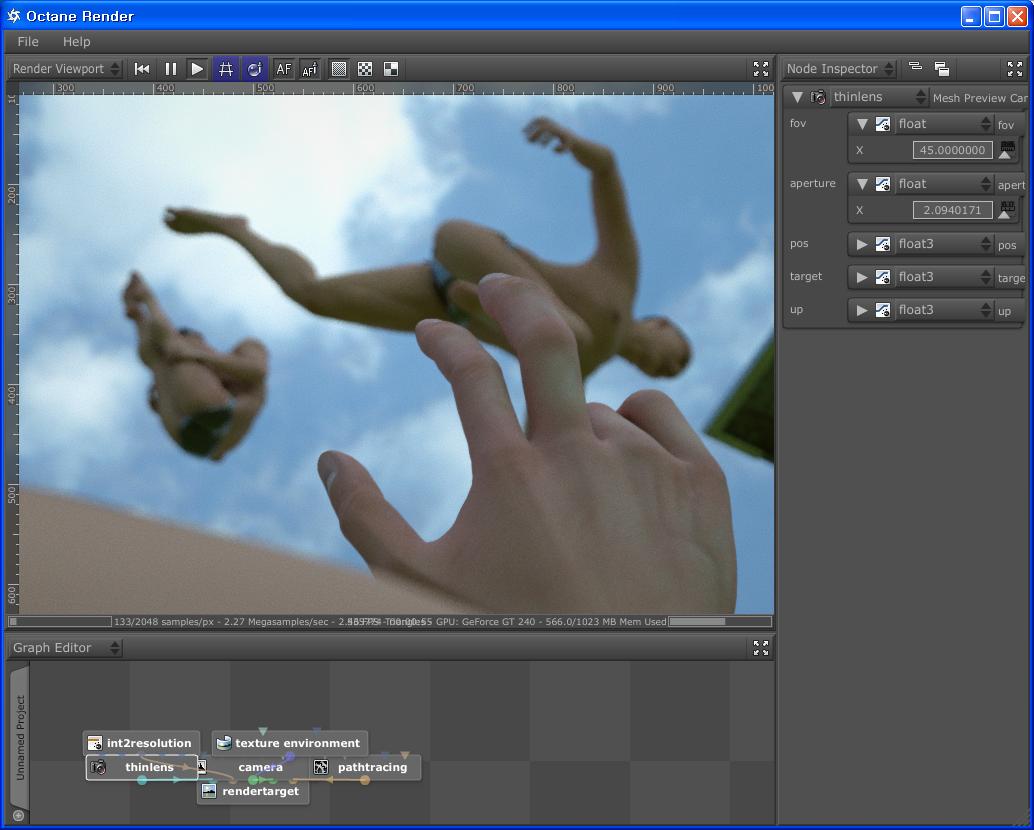Toggle the sphere material picker button
Screen dimensions: 1034x830
pos(255,69)
